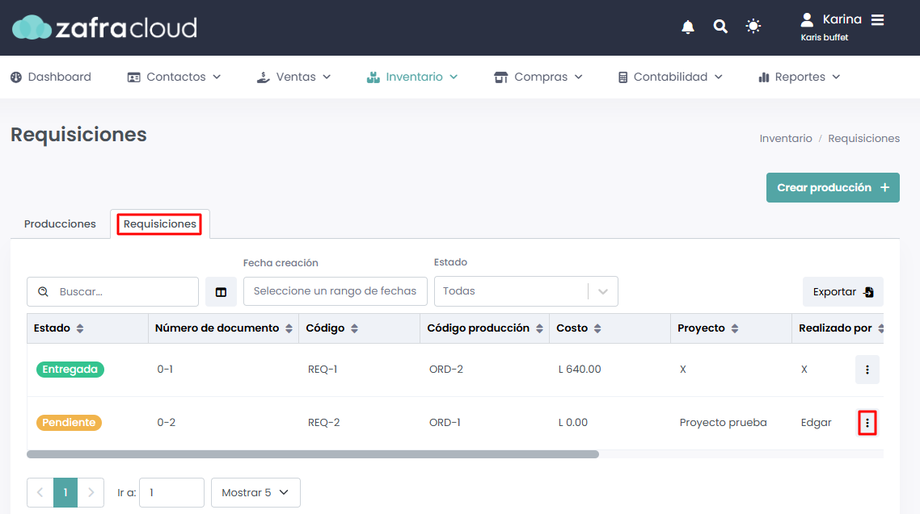The height and width of the screenshot is (514, 920).
Task: Select page 1 in pagination
Action: click(x=65, y=492)
